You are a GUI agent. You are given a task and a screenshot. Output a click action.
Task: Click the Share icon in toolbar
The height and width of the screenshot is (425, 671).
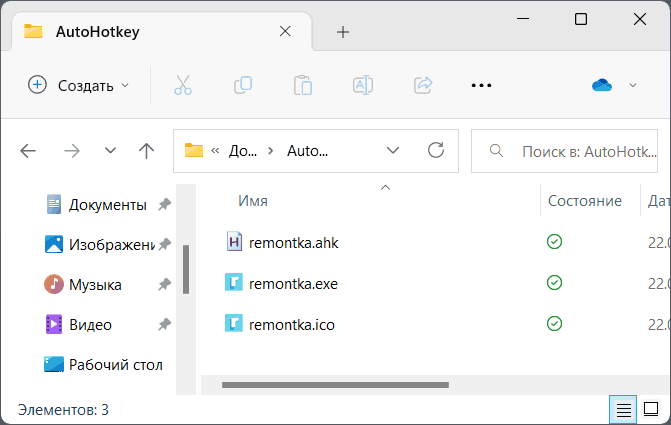(x=423, y=85)
